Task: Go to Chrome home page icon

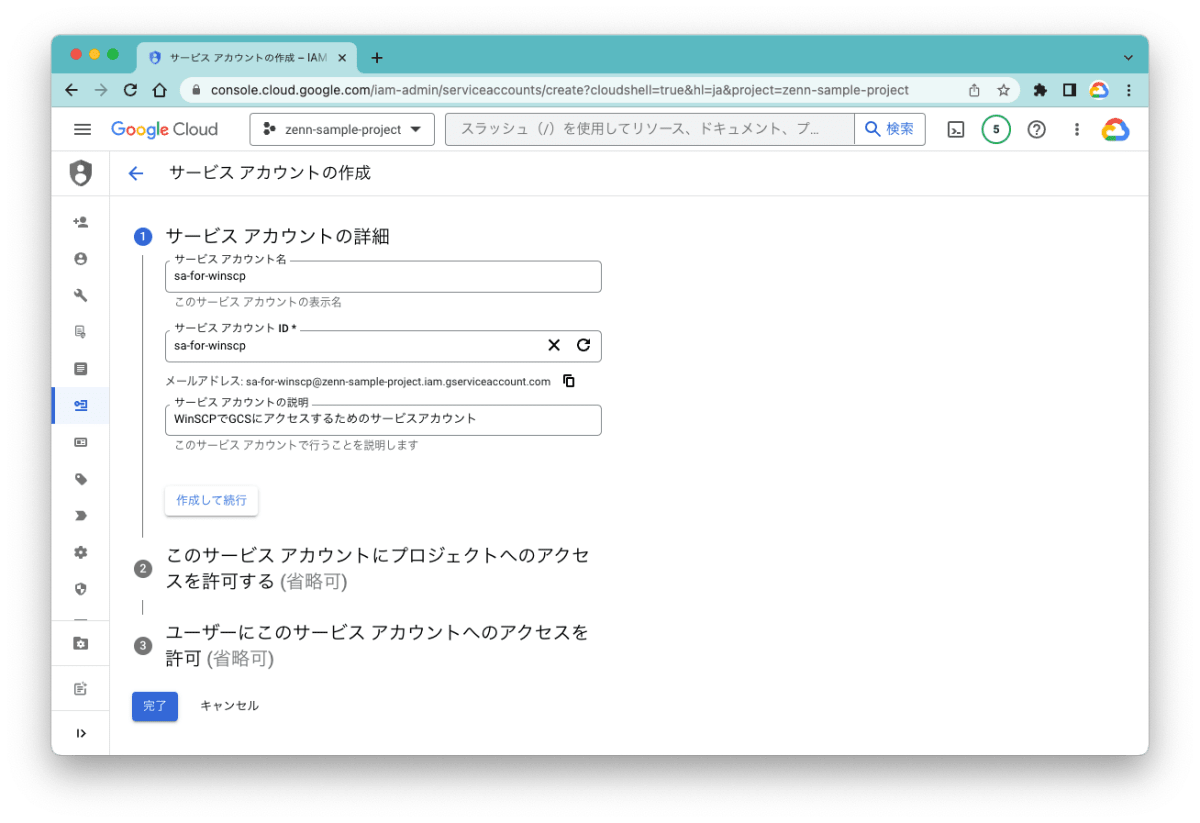Action: (160, 90)
